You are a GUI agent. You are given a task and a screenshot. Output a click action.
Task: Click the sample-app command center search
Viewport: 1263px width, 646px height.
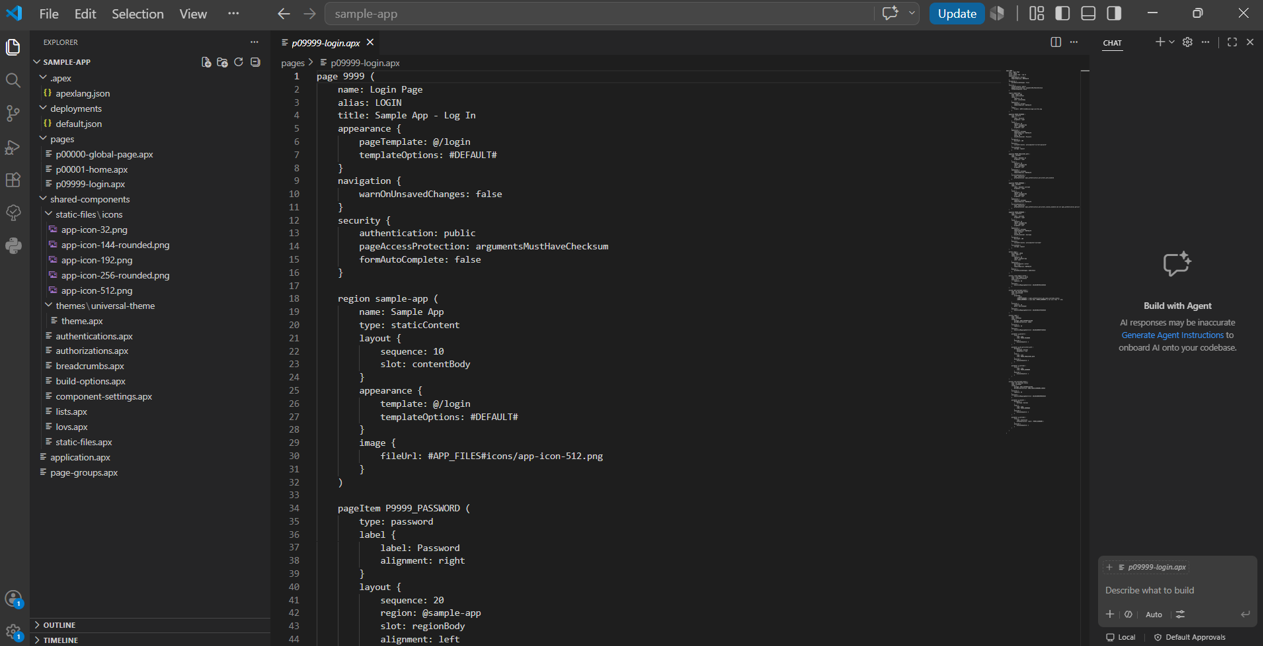pos(599,14)
